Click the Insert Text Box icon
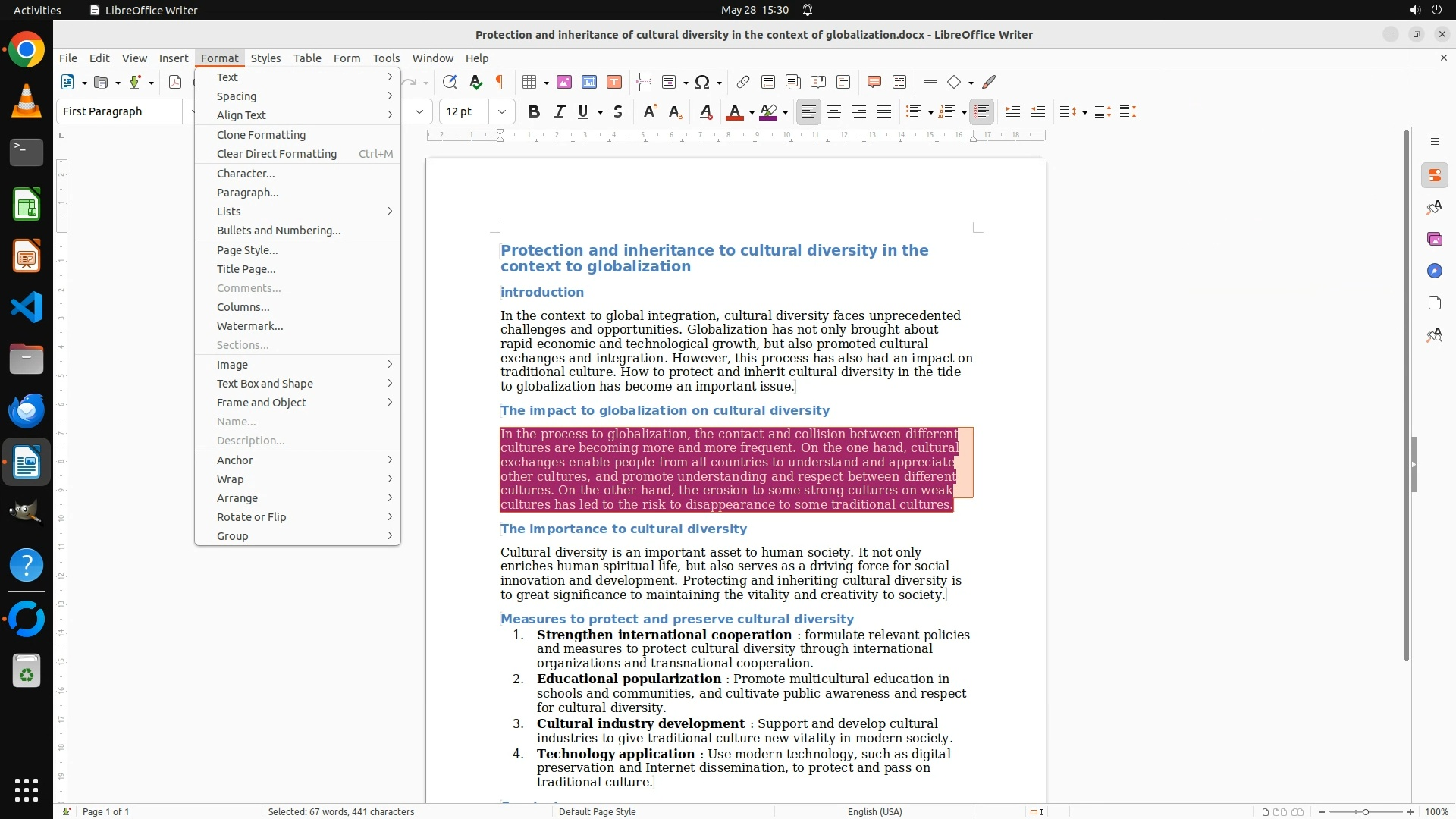The image size is (1456, 819). (x=614, y=82)
